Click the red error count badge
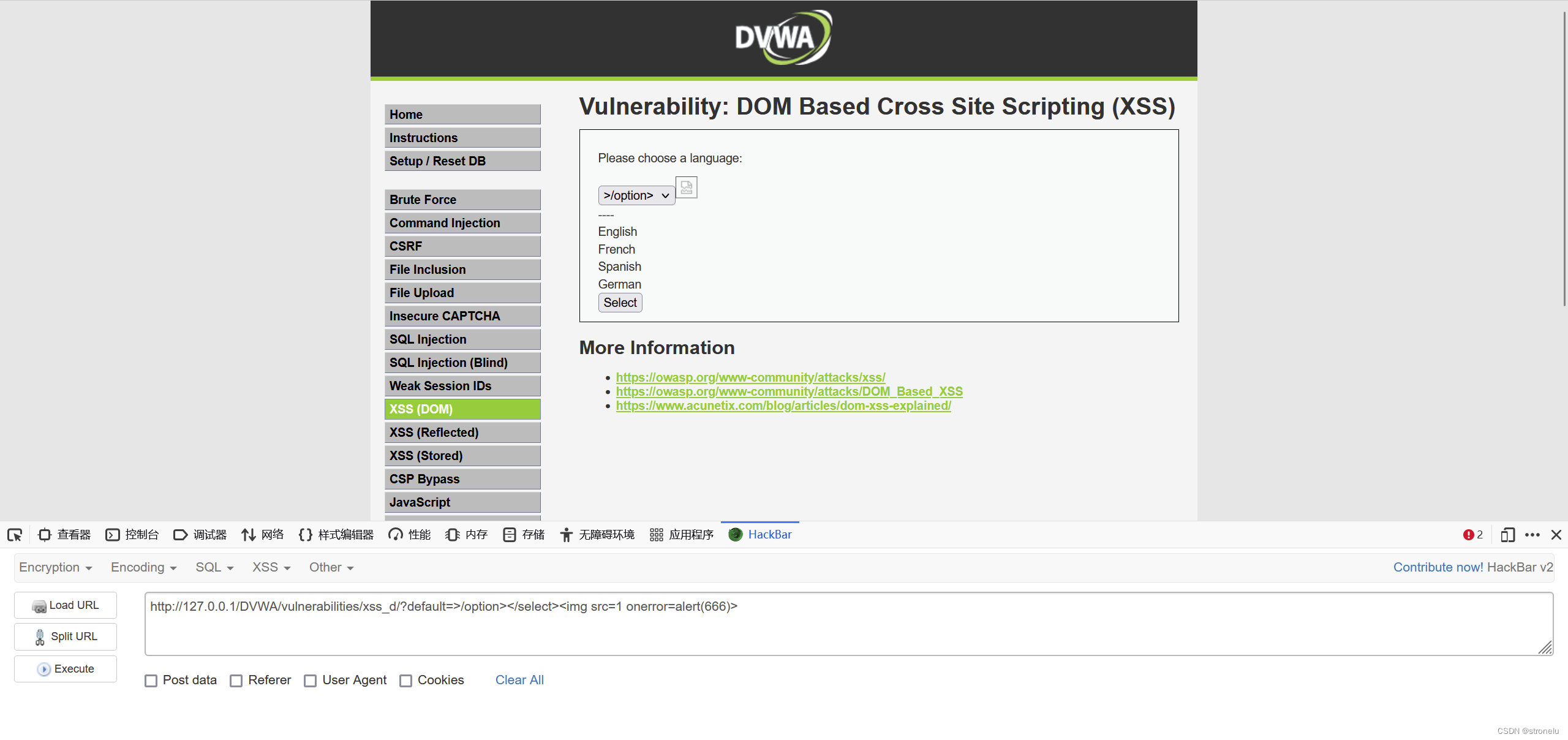1568x740 pixels. 1472,535
